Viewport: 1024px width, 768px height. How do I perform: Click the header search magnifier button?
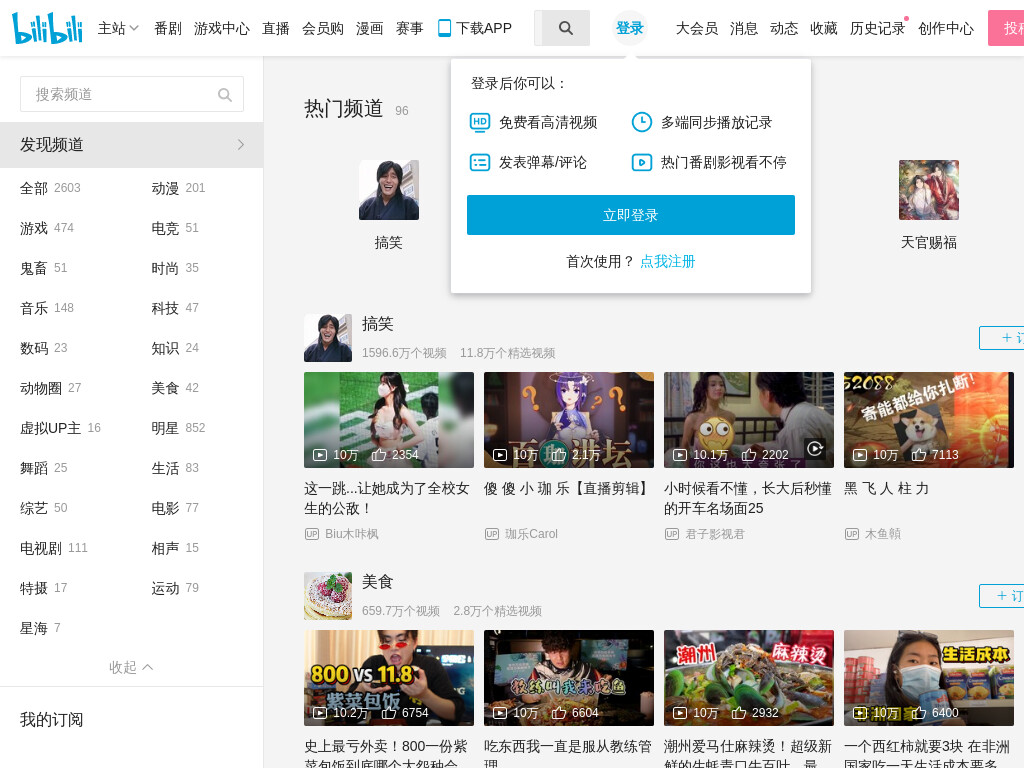(x=566, y=28)
